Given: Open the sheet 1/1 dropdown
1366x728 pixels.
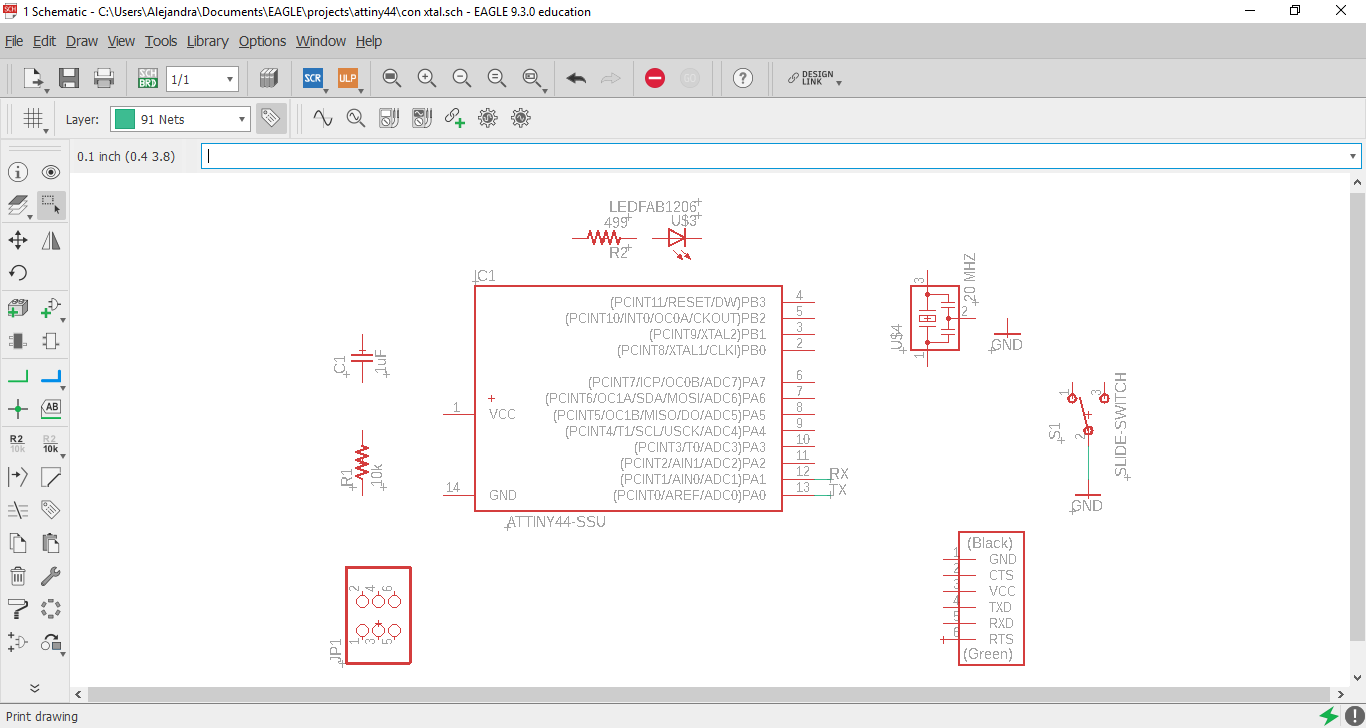Looking at the screenshot, I should pyautogui.click(x=203, y=79).
